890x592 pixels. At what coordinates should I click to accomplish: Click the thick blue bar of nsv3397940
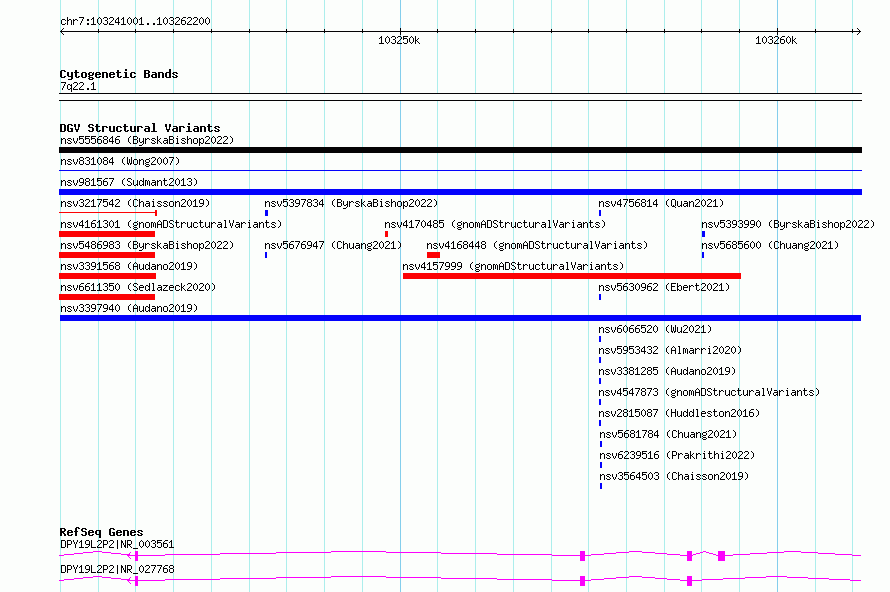[x=460, y=318]
